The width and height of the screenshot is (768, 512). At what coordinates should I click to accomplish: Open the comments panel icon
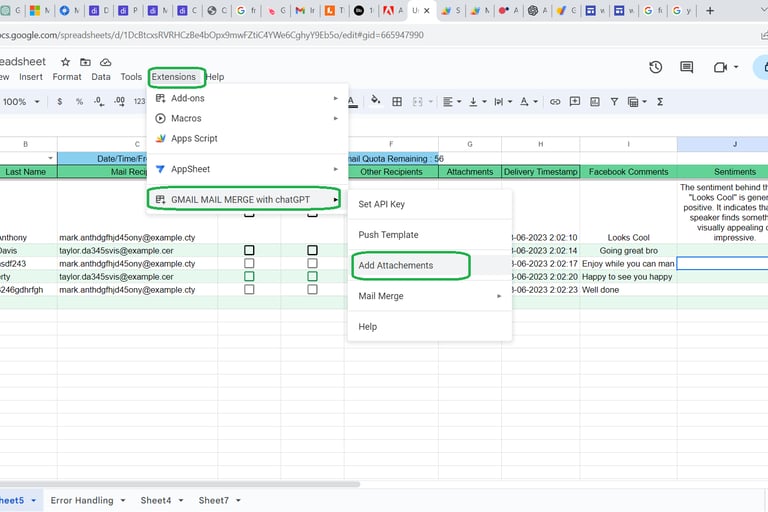(x=687, y=67)
